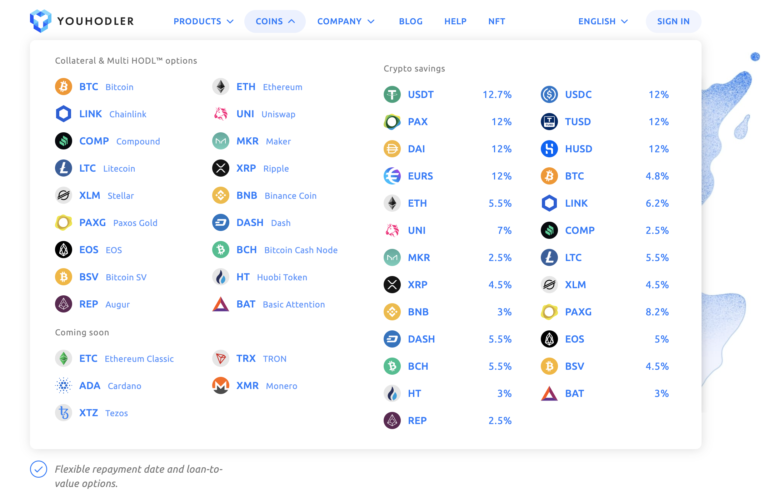Click the YouHodler logo

click(x=81, y=21)
